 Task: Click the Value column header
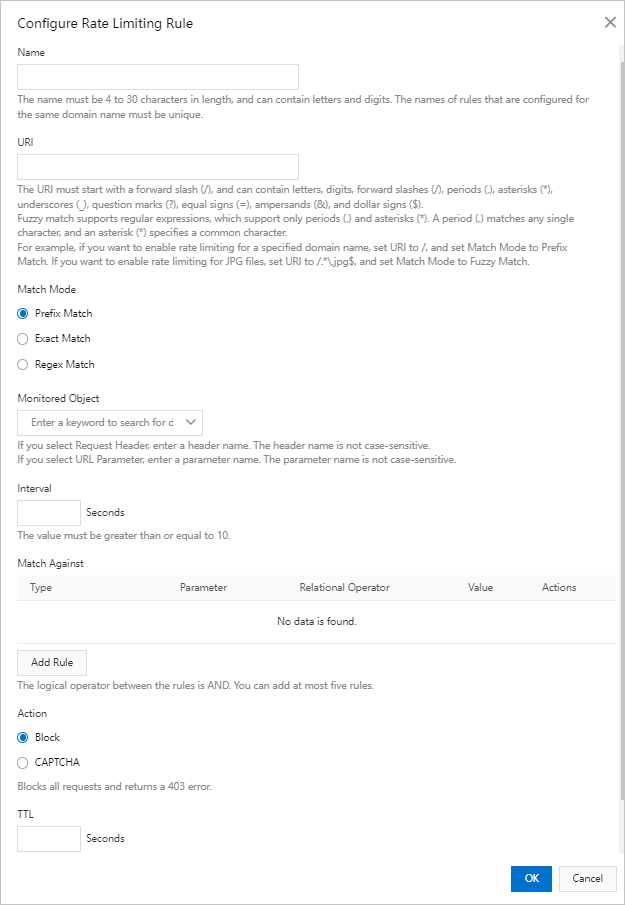point(480,588)
